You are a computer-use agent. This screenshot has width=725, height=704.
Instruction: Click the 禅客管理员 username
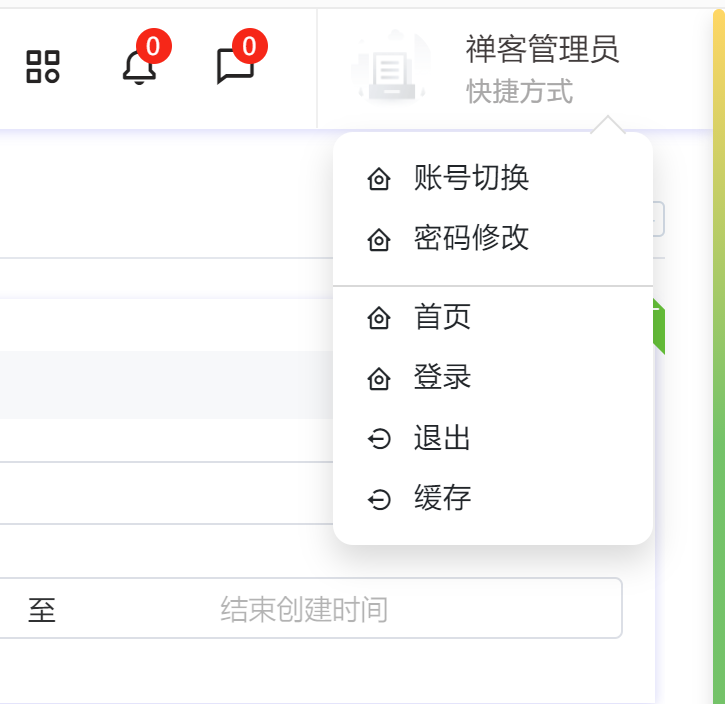[542, 49]
